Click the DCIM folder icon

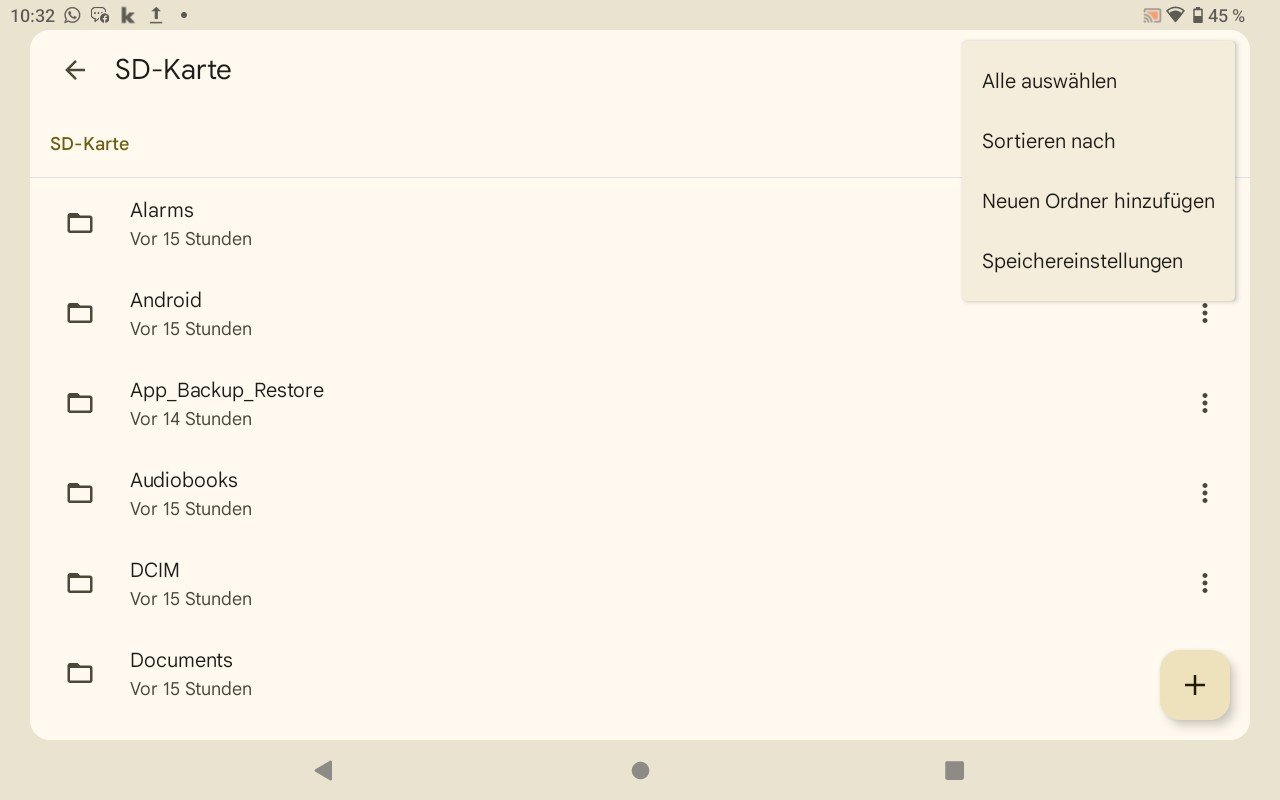pos(80,583)
